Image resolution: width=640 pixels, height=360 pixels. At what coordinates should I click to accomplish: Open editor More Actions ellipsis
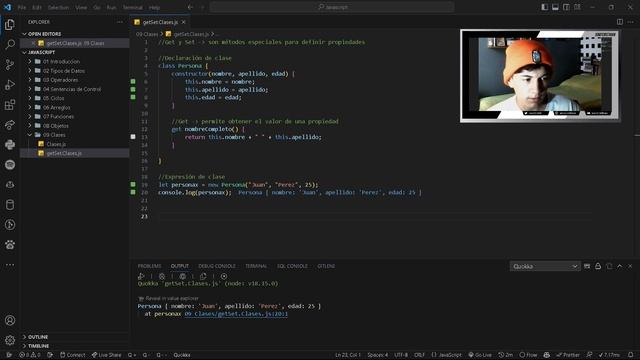[631, 22]
